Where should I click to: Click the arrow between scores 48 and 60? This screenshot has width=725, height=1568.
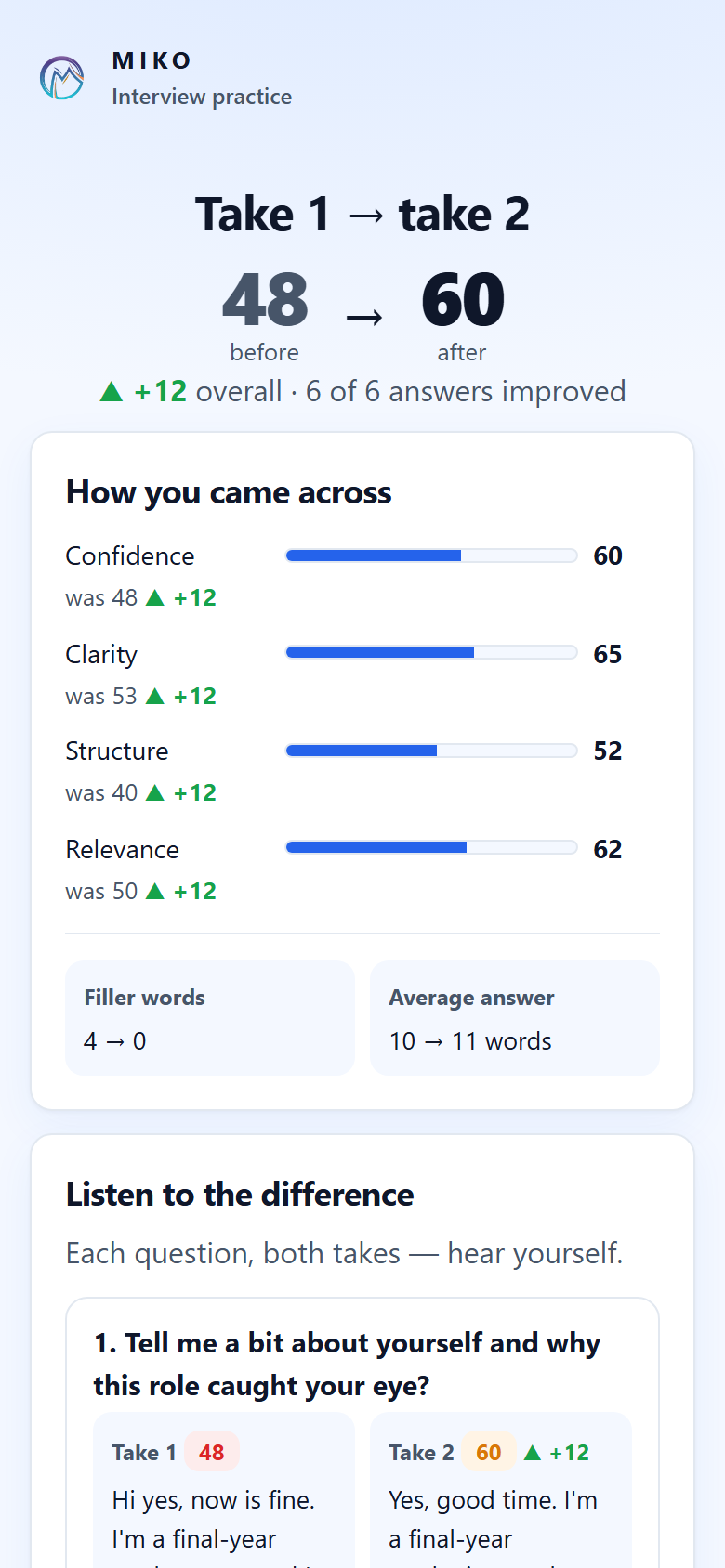(x=364, y=318)
